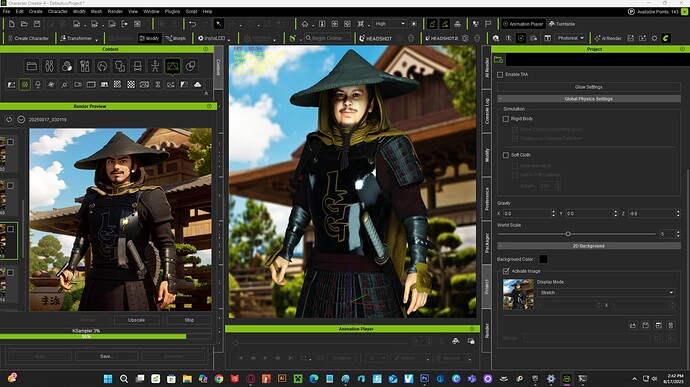This screenshot has width=690, height=387.
Task: Click the refresh icon in Render Preview
Action: [x=9, y=119]
